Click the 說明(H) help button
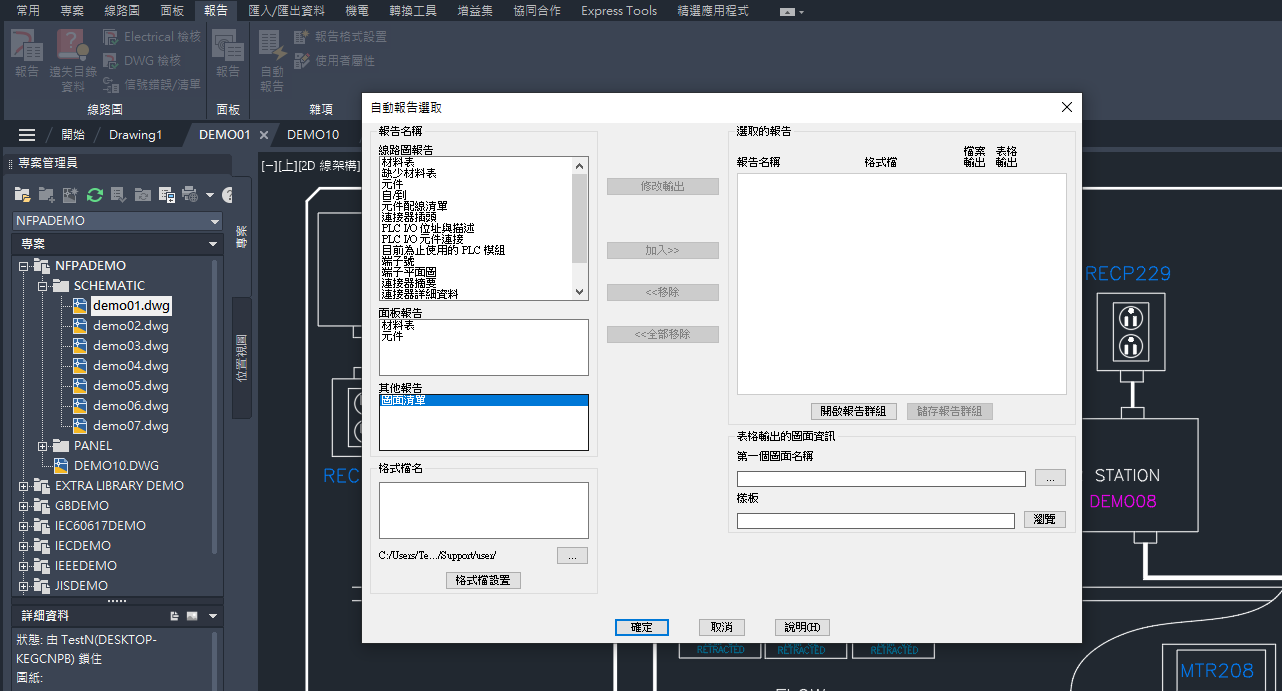 click(802, 627)
